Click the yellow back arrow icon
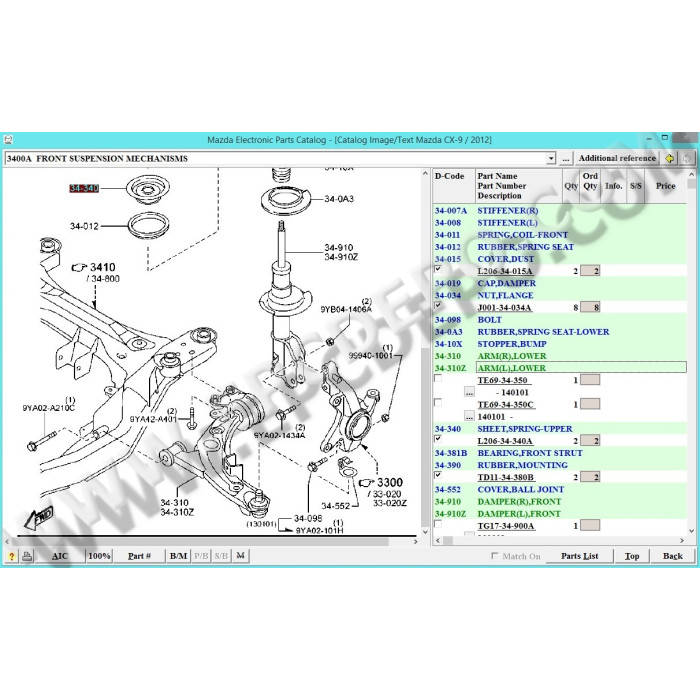The image size is (700, 700). [670, 158]
